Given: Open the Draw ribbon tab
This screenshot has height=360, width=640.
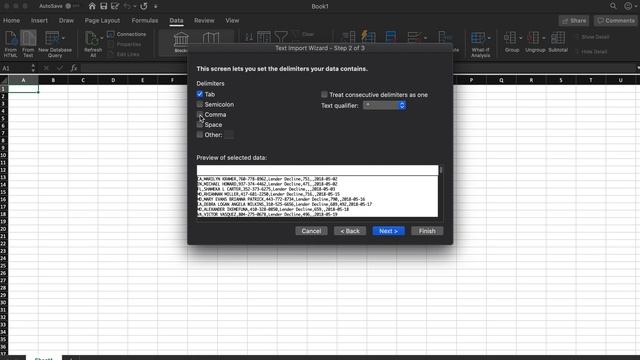Looking at the screenshot, I should (66, 20).
